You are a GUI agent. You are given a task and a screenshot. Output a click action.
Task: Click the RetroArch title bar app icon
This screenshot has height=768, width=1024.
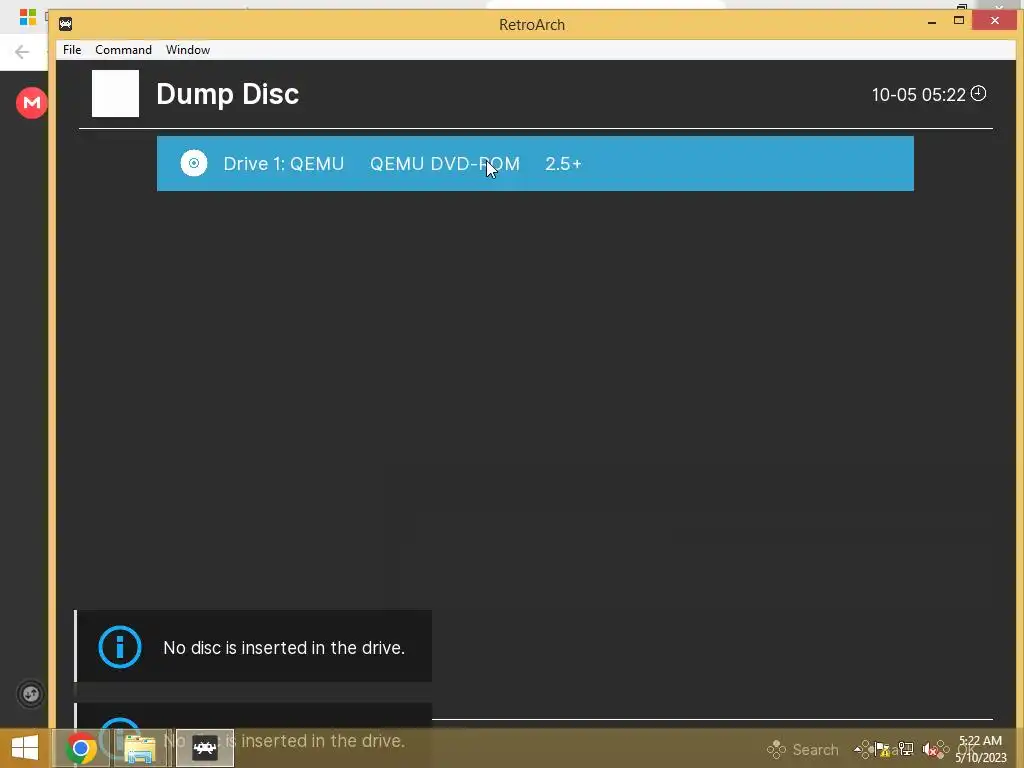(65, 24)
